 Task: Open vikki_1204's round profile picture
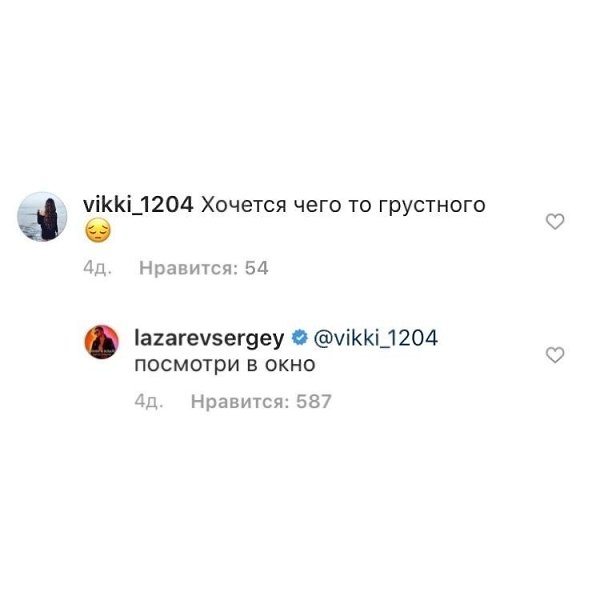click(42, 217)
